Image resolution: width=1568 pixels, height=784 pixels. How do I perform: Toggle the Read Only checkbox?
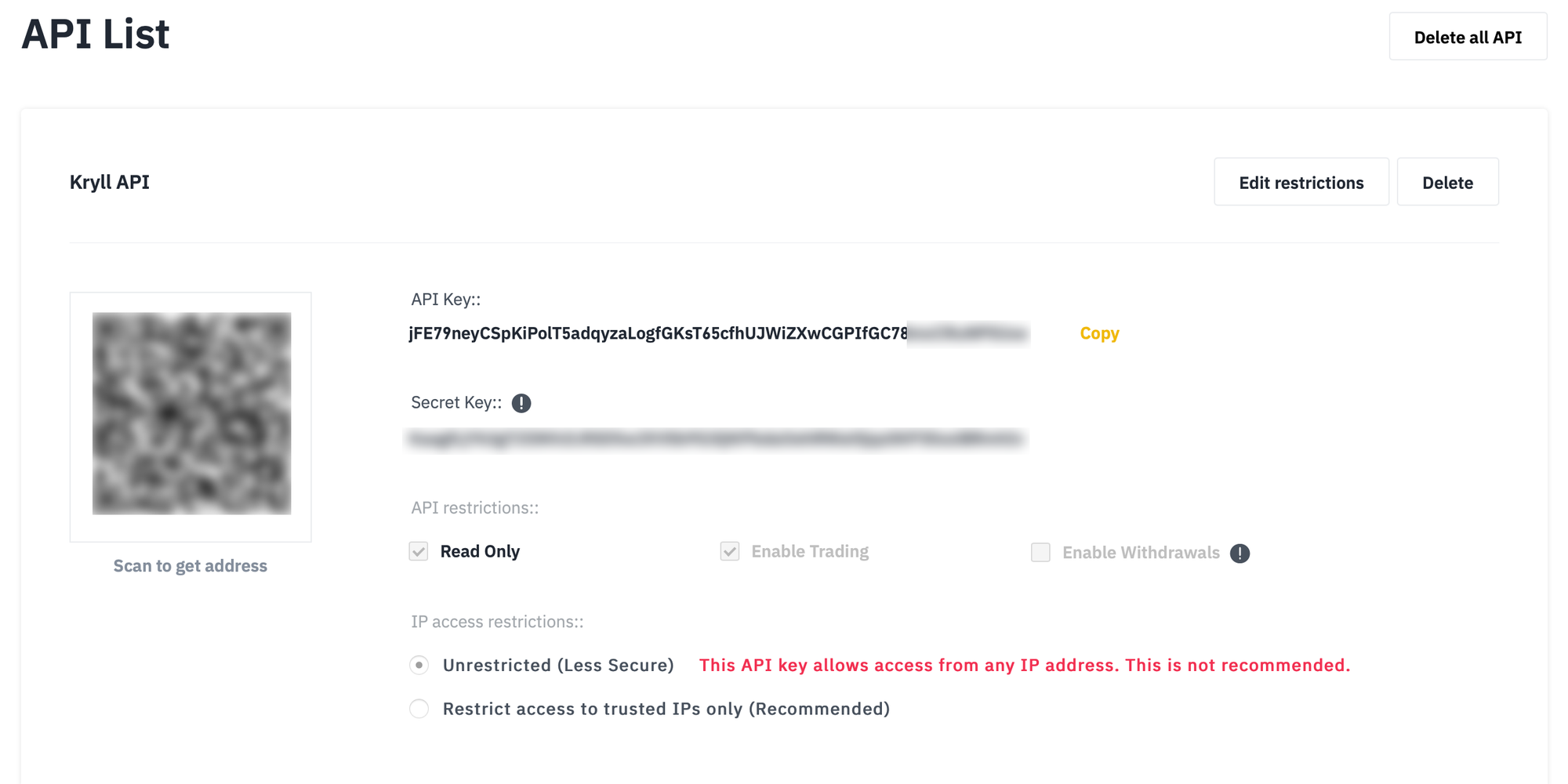pos(419,552)
